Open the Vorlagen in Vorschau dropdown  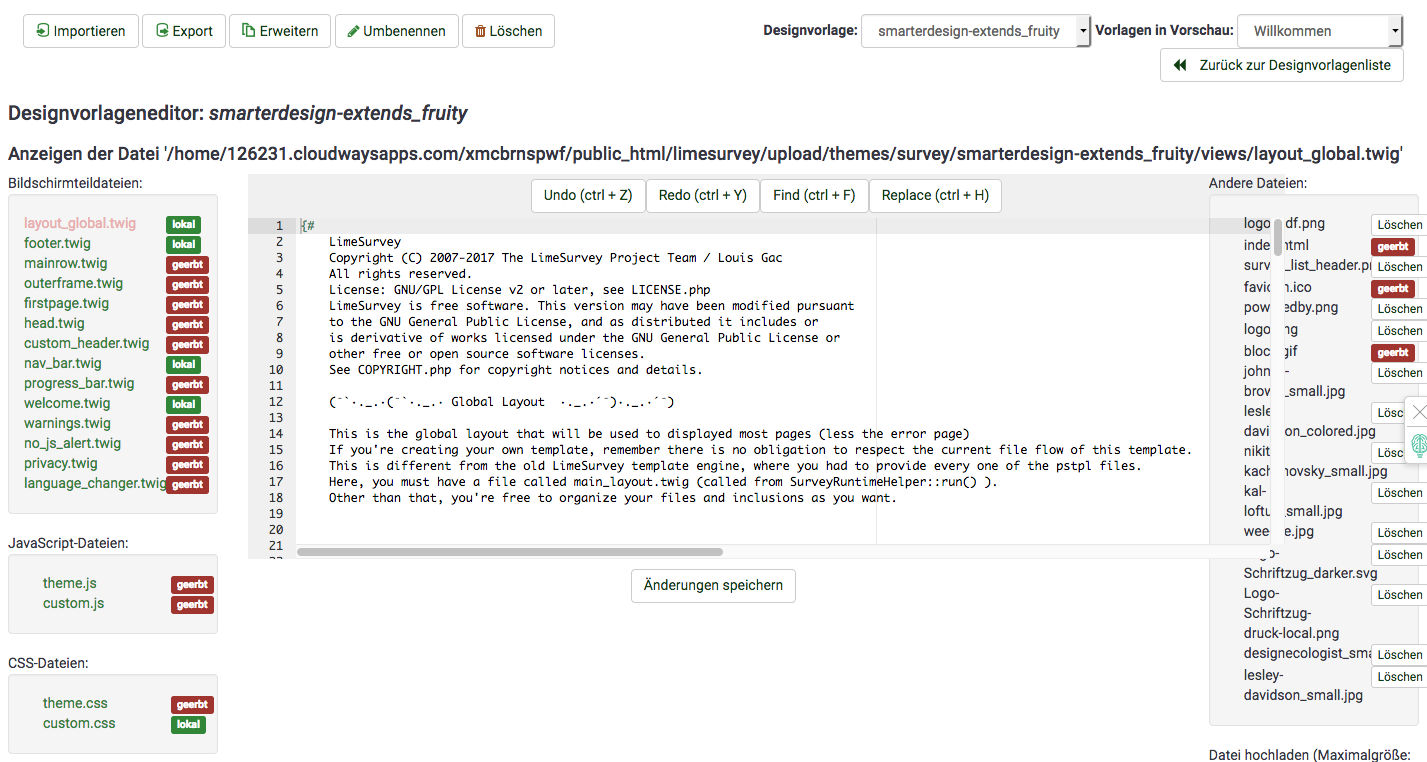pos(1320,31)
